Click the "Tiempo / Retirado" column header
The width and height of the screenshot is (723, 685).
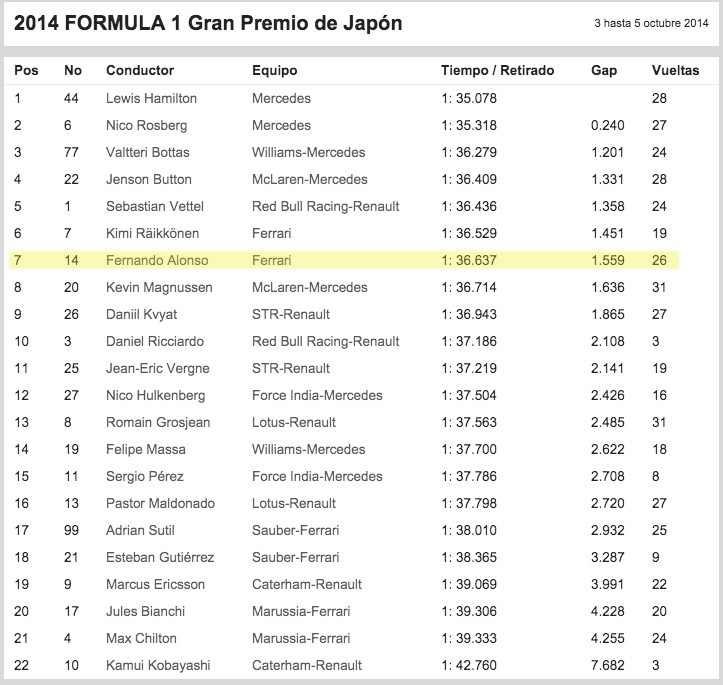pyautogui.click(x=497, y=71)
